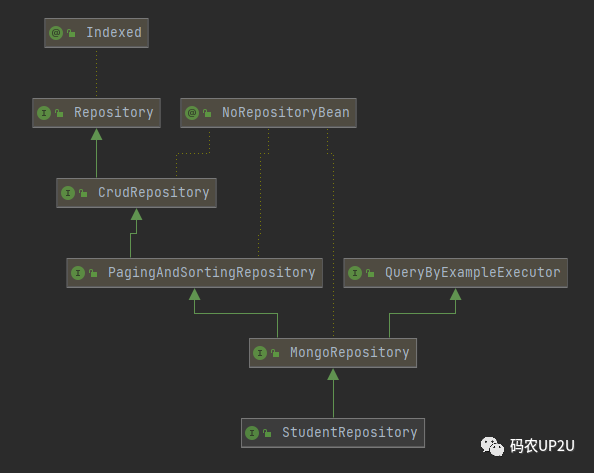The width and height of the screenshot is (594, 473).
Task: Click the public lock icon on Indexed
Action: [x=71, y=33]
